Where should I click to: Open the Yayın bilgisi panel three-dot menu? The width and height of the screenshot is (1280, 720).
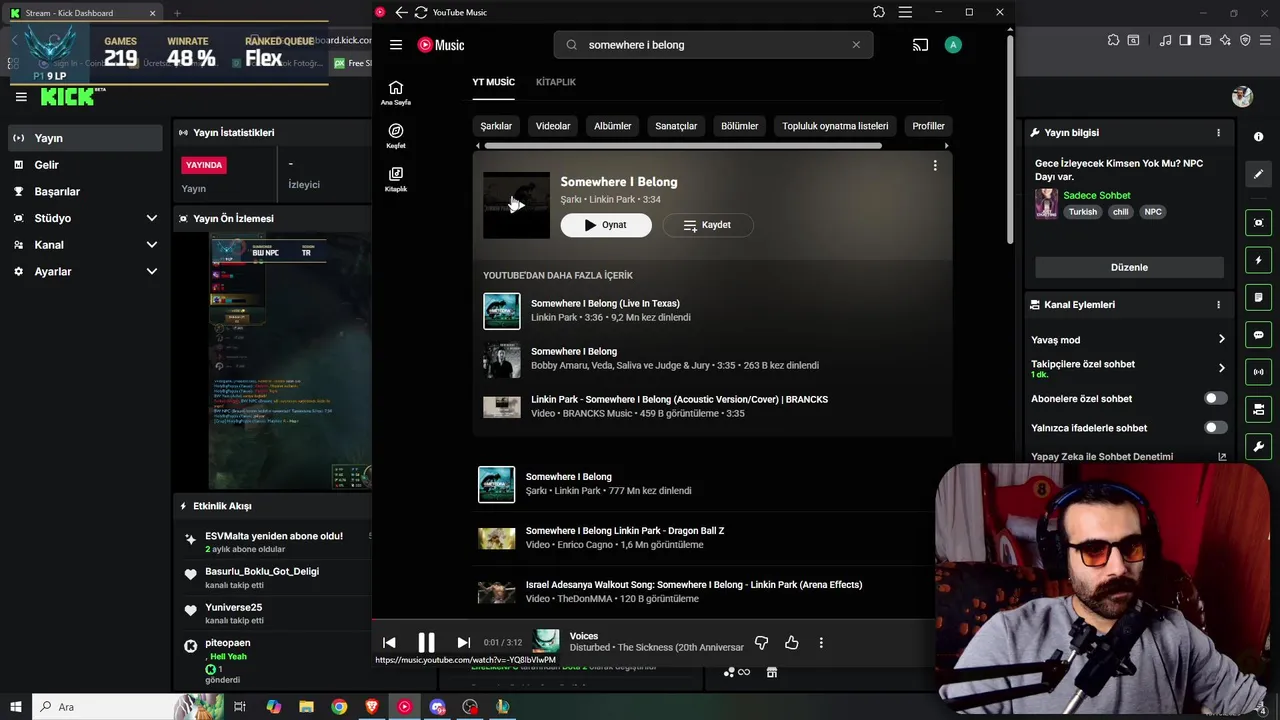click(1218, 132)
